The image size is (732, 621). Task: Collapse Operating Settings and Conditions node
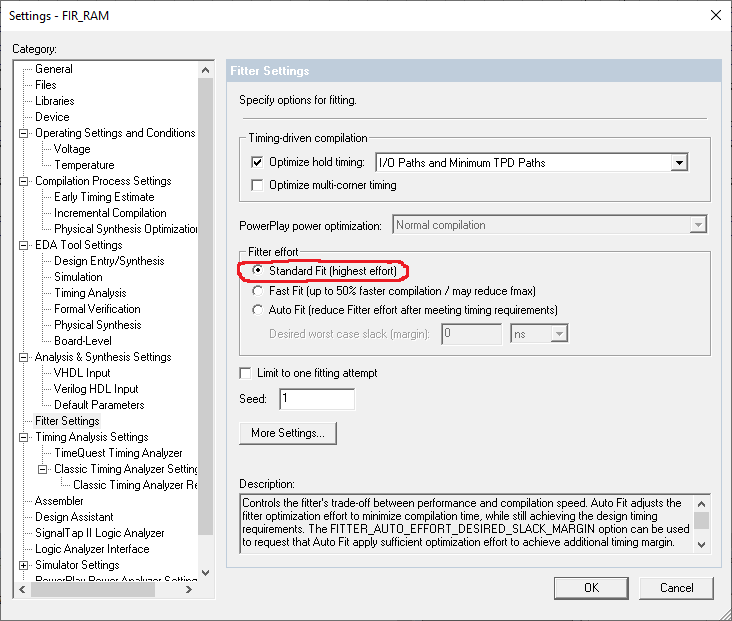(x=23, y=134)
